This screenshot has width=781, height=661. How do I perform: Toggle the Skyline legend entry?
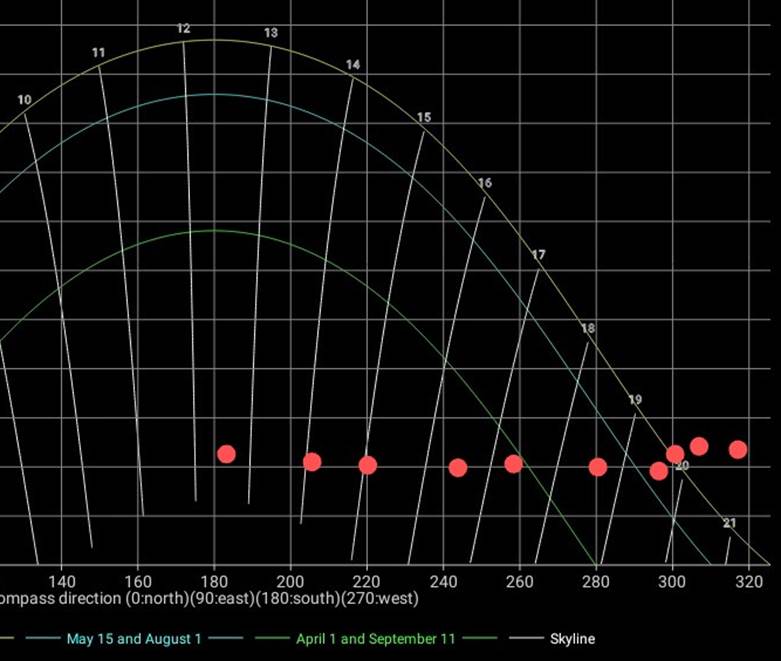(572, 638)
